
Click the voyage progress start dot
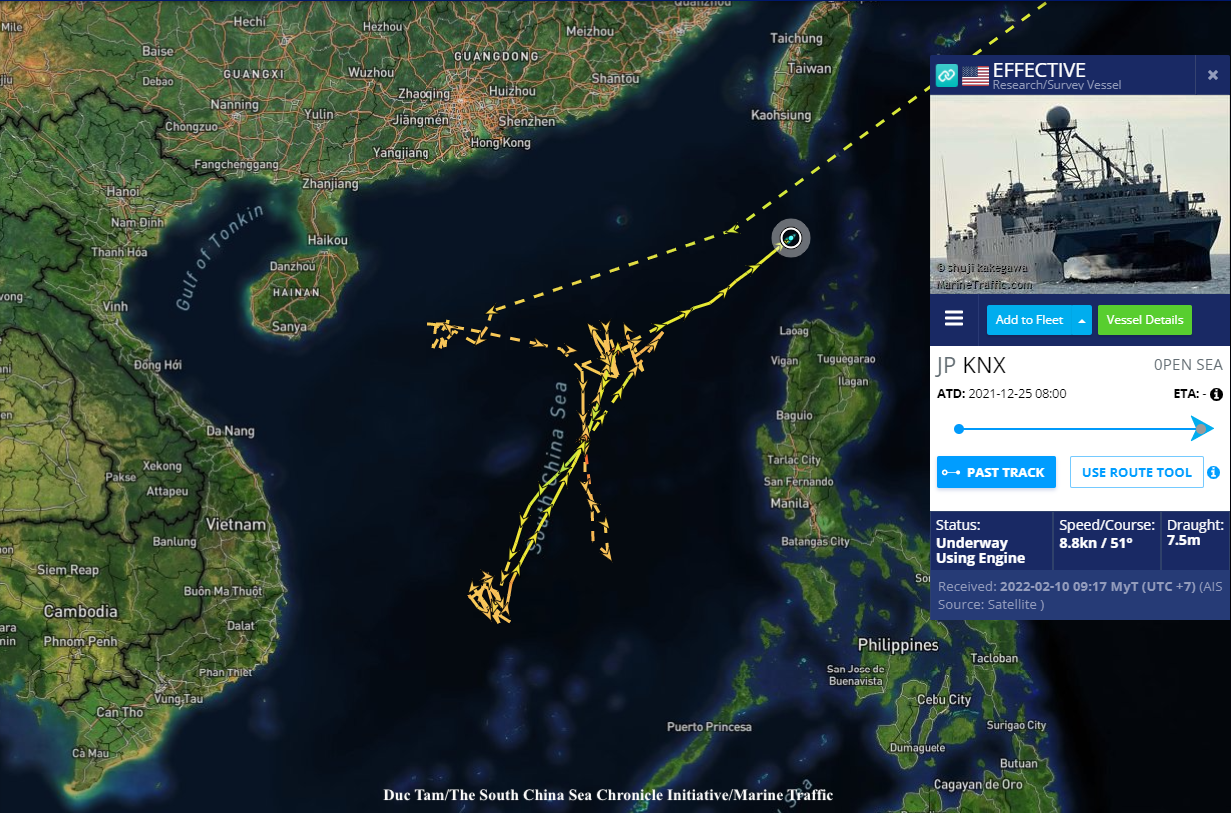click(959, 429)
